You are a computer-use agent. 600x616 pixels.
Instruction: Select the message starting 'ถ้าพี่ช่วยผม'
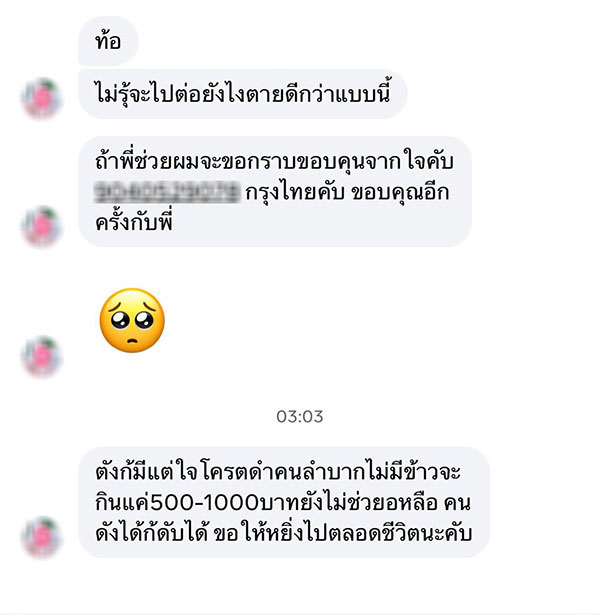(275, 191)
